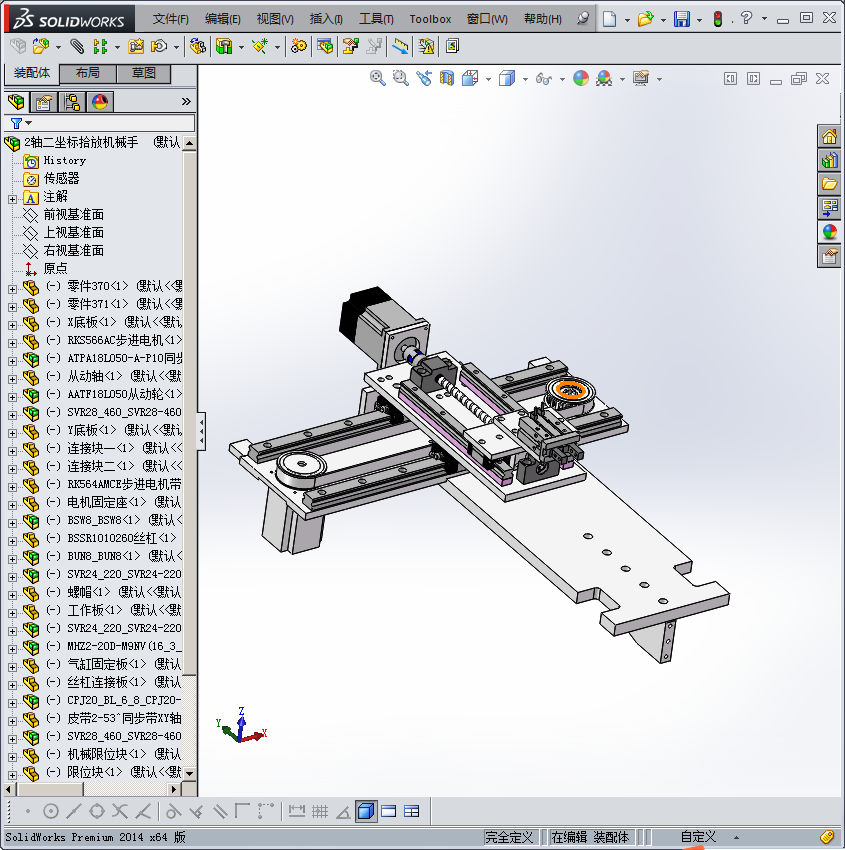Select the ConfigurationManager tab
The height and width of the screenshot is (850, 845).
point(72,102)
